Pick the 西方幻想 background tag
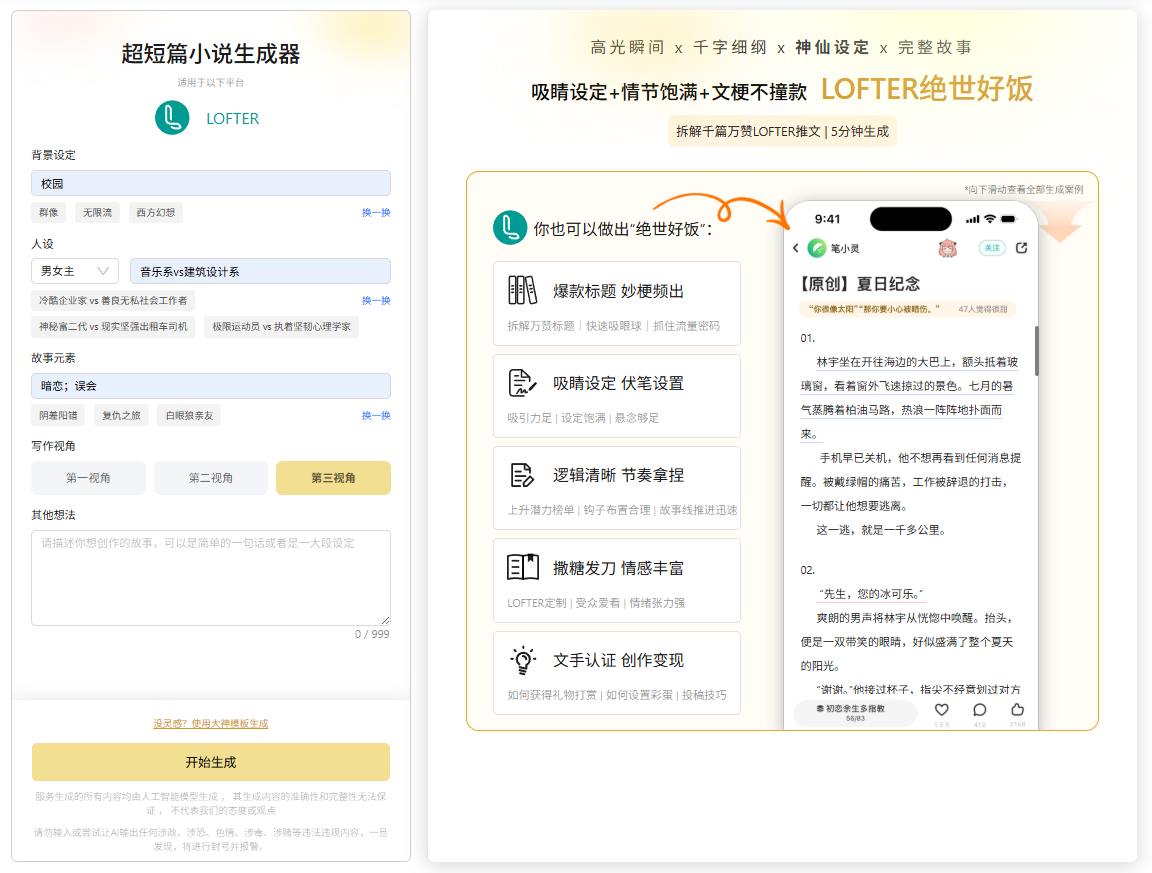 click(x=156, y=212)
